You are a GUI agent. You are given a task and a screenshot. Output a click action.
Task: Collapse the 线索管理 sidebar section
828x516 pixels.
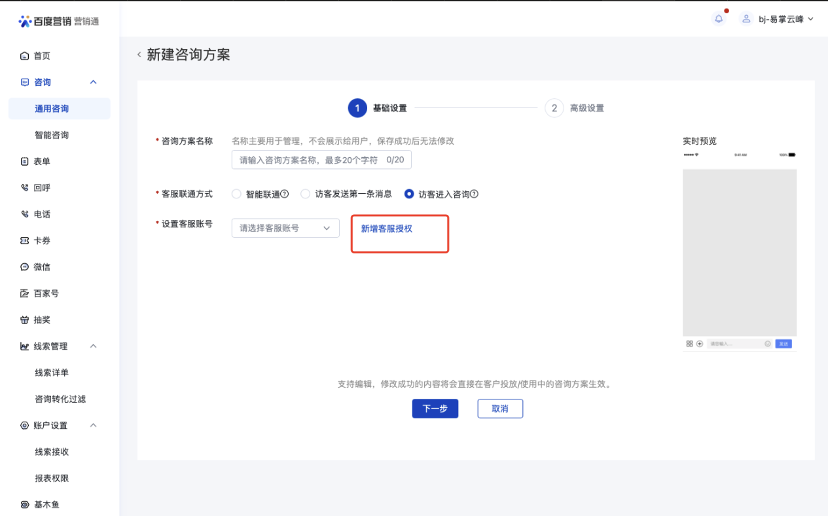93,346
